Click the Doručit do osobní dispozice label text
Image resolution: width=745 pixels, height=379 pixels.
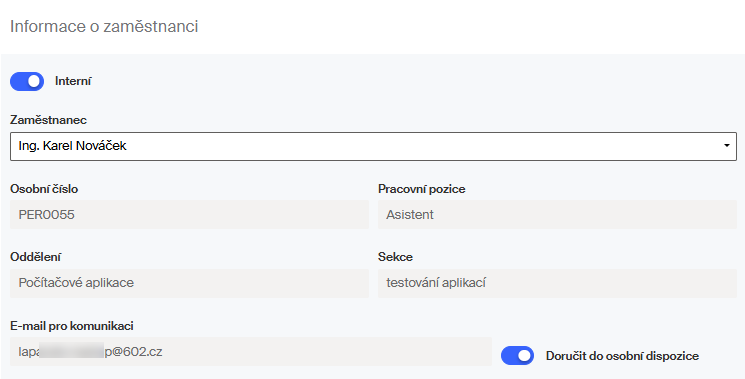pyautogui.click(x=622, y=356)
